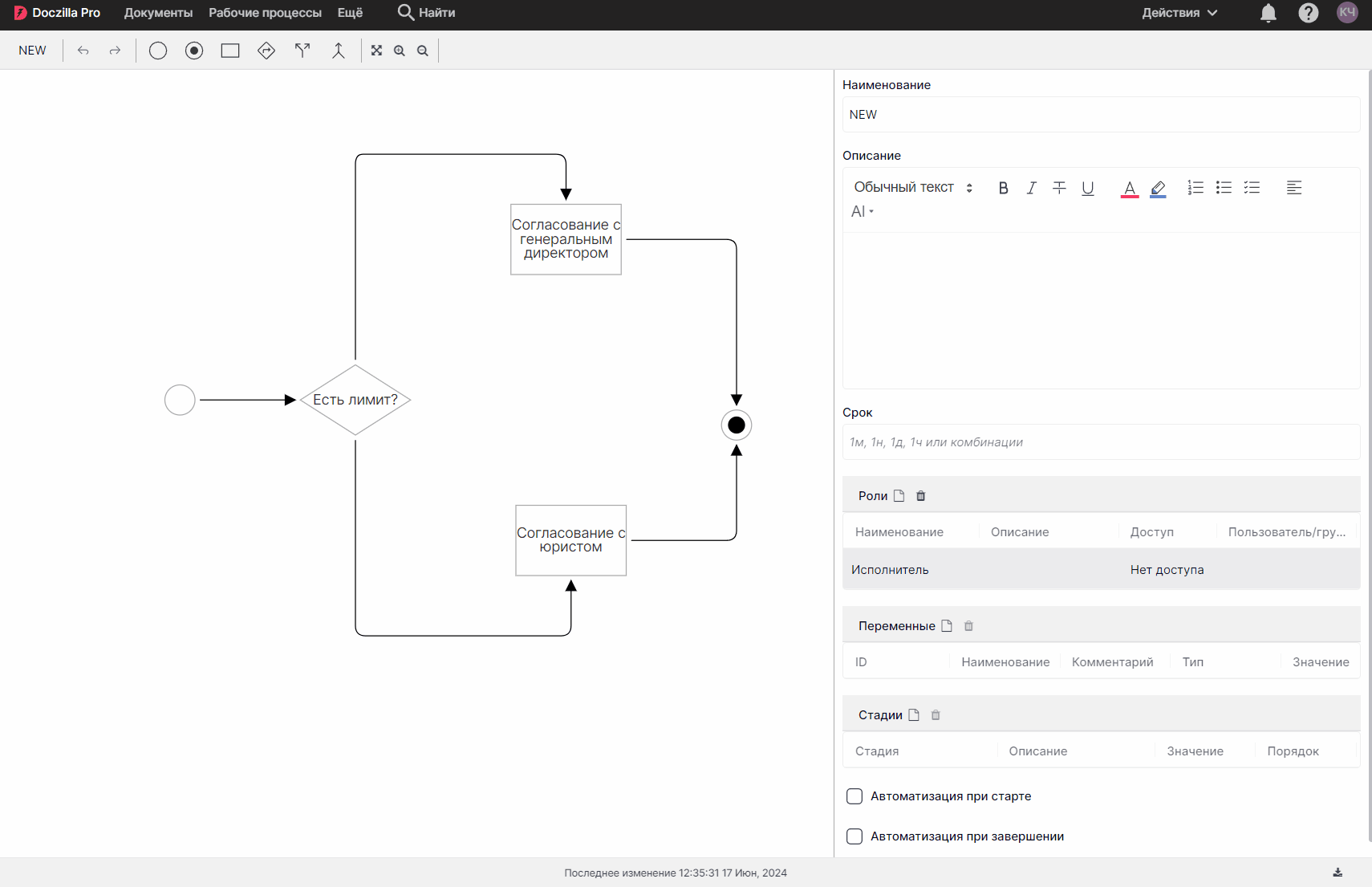Screen dimensions: 1372x887
Task: Click the Срок deadline input field
Action: pyautogui.click(x=1101, y=442)
